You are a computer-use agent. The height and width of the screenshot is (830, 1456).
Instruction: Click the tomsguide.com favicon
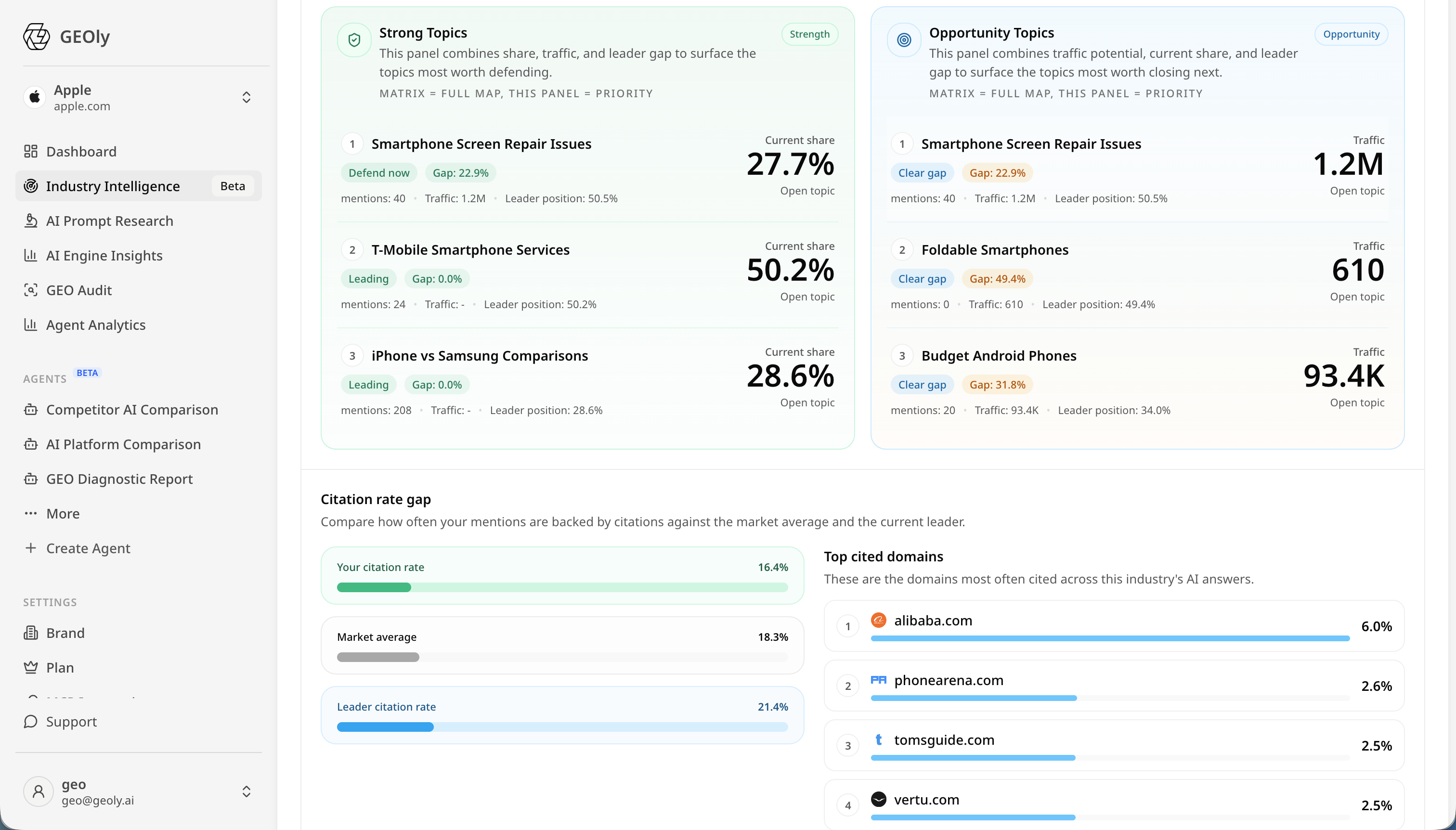coord(879,740)
